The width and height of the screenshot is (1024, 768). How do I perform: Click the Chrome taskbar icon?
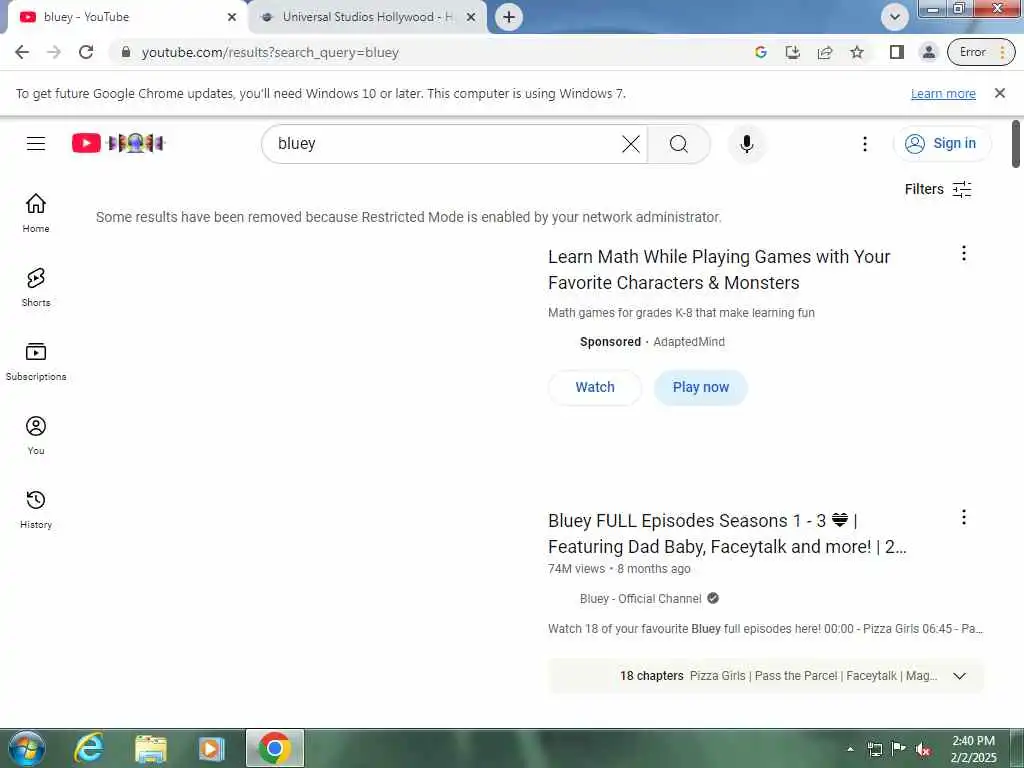coord(275,748)
